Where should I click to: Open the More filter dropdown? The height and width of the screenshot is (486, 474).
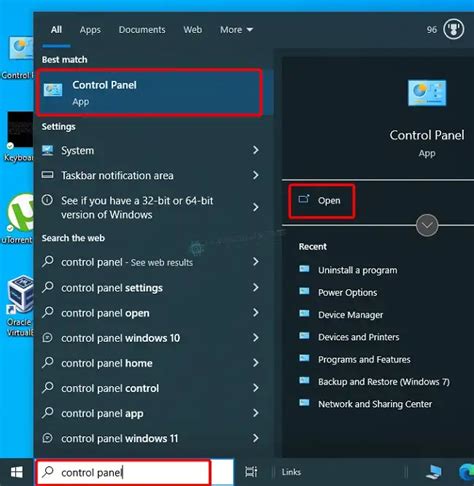(x=236, y=30)
